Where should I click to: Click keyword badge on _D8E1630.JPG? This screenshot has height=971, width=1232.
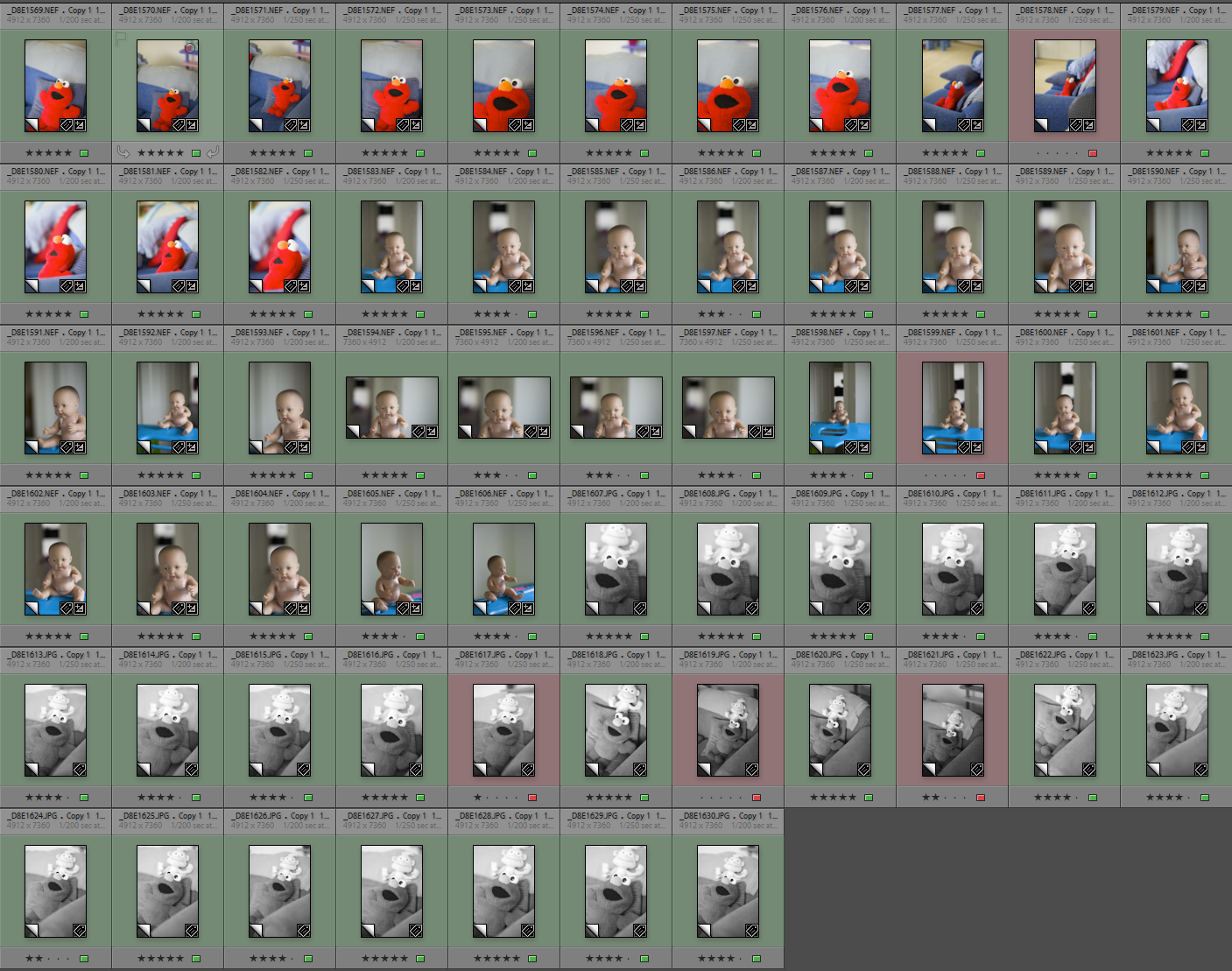pyautogui.click(x=752, y=931)
